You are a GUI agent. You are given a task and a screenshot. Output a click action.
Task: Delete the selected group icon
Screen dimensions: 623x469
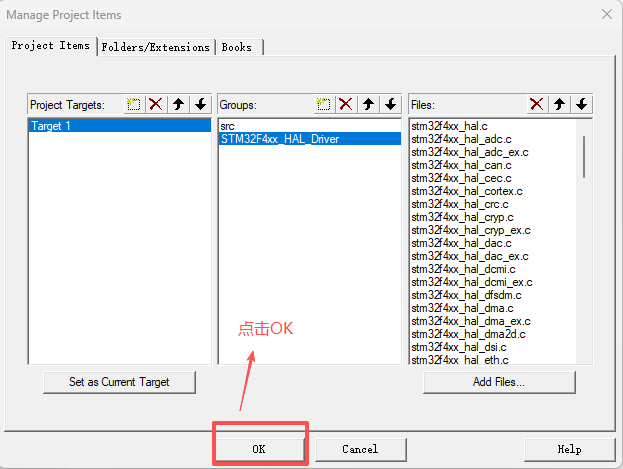(346, 104)
